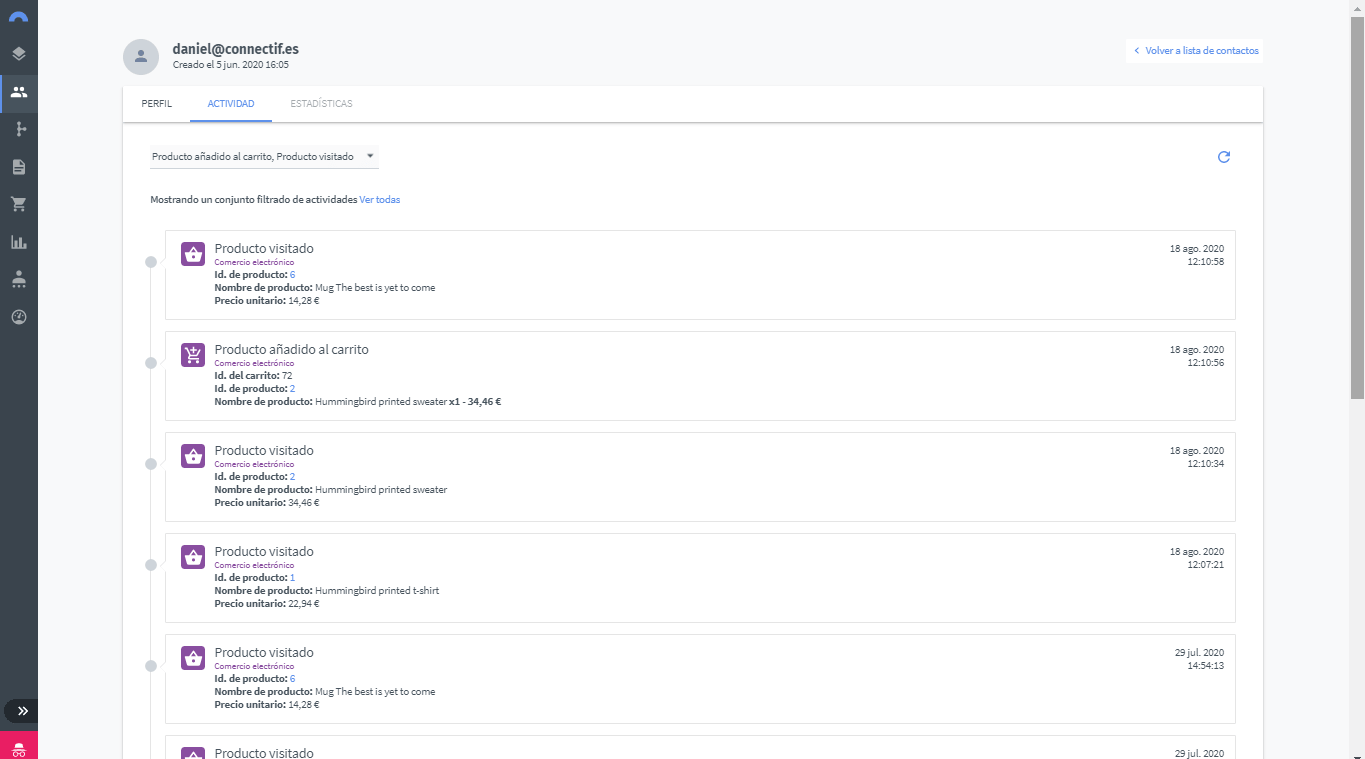Click the page vertical scrollbar thumb
The image size is (1365, 759).
point(1357,208)
